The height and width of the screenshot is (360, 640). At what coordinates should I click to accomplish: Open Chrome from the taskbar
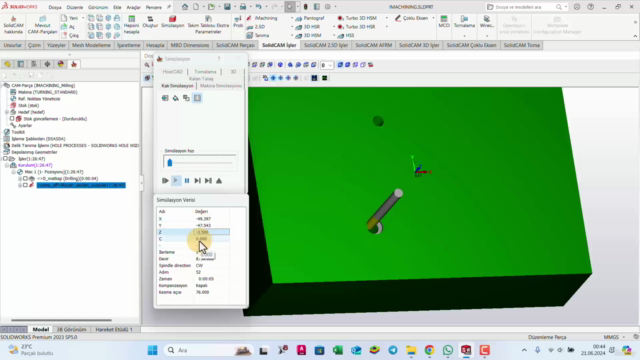click(x=429, y=350)
